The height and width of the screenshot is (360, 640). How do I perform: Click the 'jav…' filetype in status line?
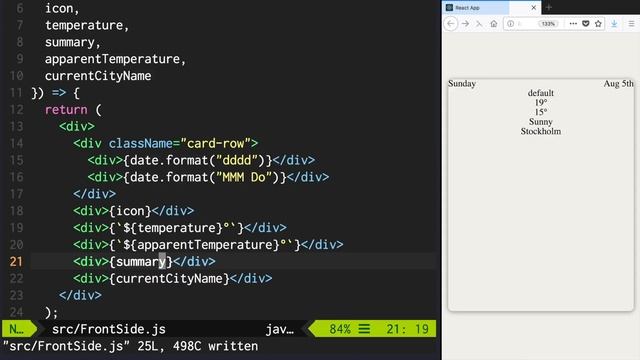pos(279,329)
